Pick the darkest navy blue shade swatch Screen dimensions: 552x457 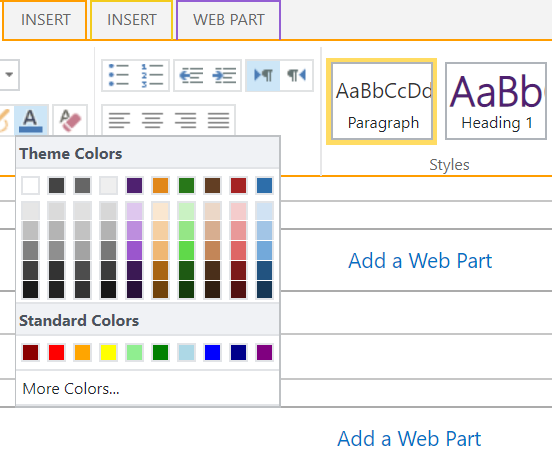point(264,290)
